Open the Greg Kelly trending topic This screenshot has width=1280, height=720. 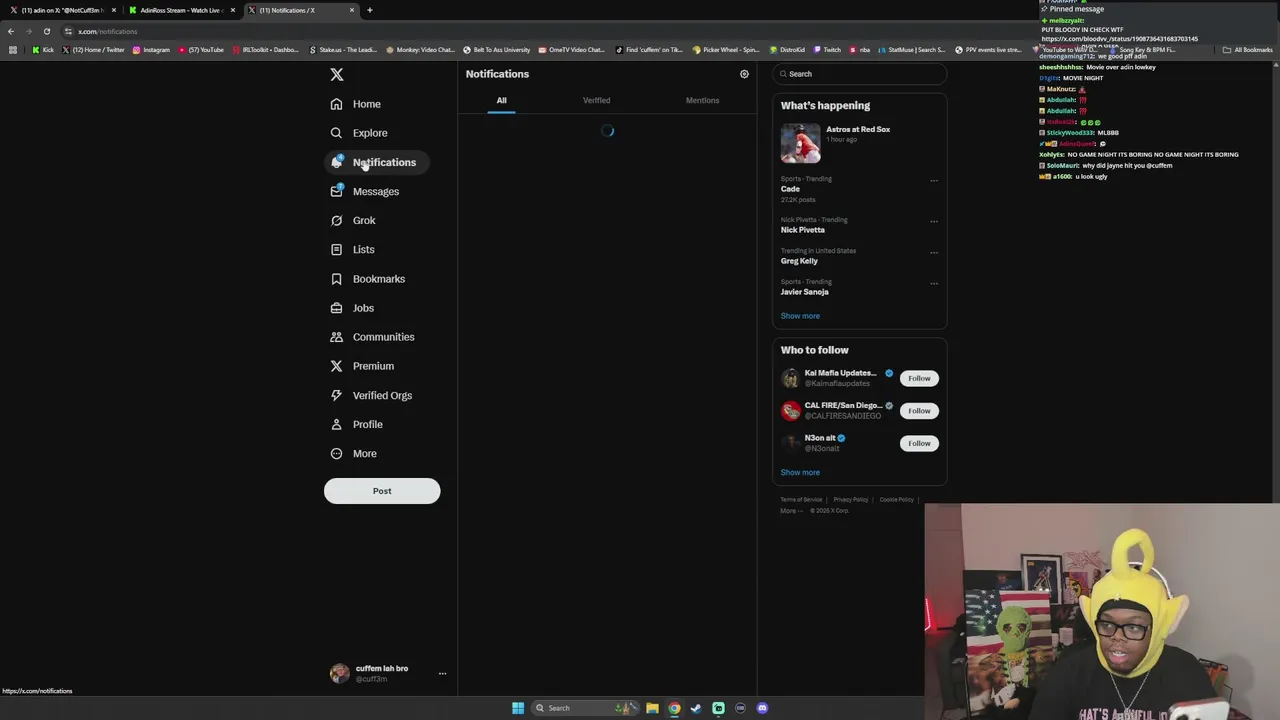[799, 261]
